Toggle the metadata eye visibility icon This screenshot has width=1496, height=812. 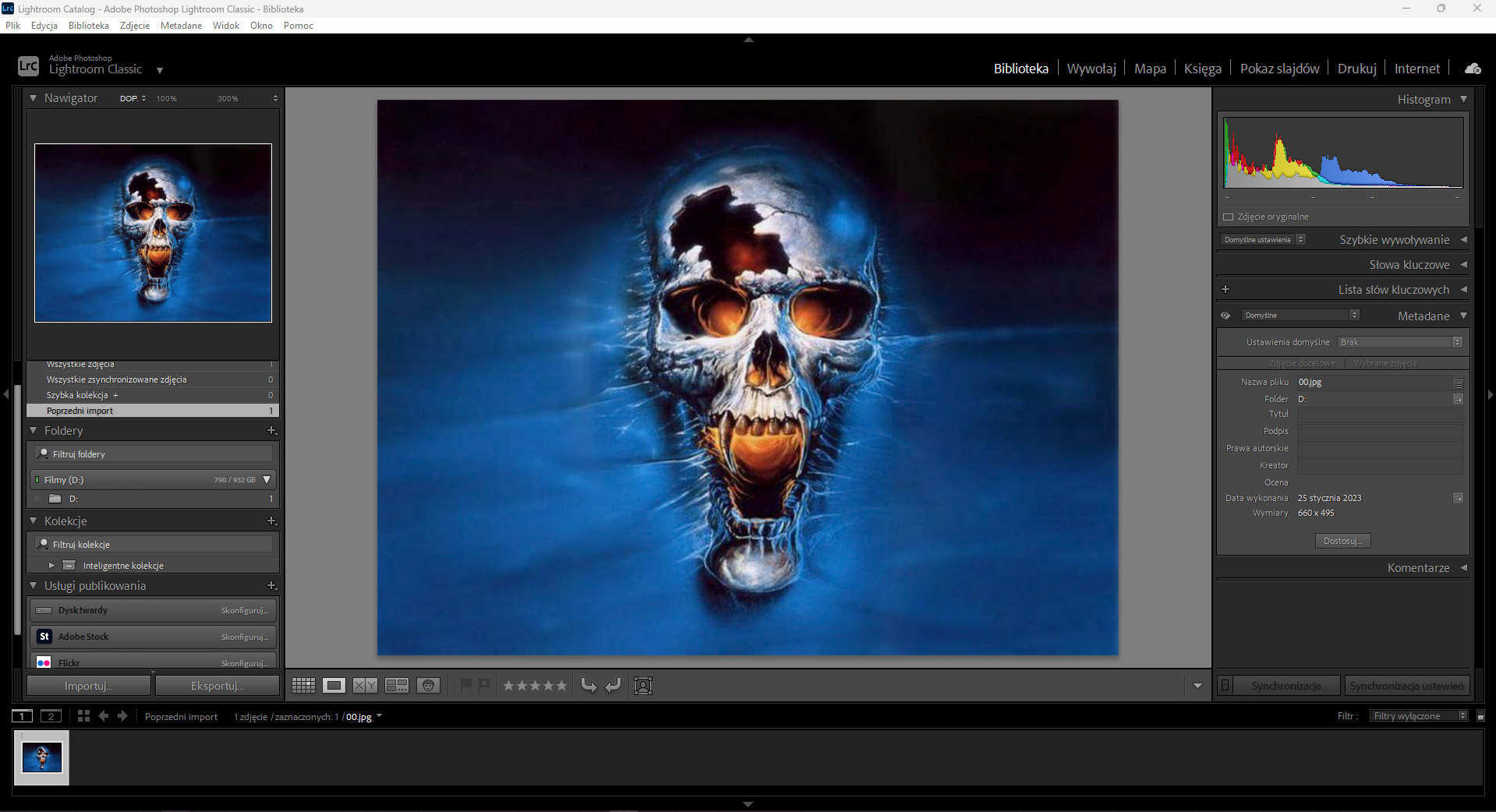tap(1225, 316)
